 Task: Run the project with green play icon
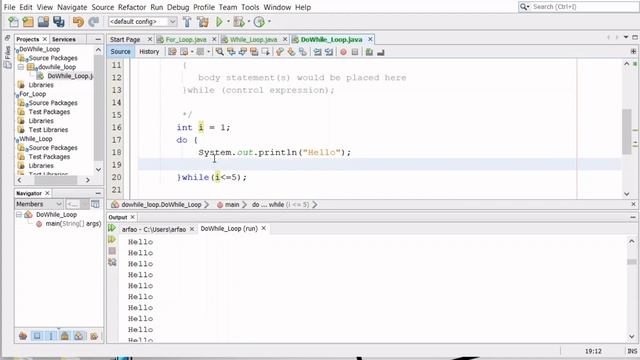[219, 22]
